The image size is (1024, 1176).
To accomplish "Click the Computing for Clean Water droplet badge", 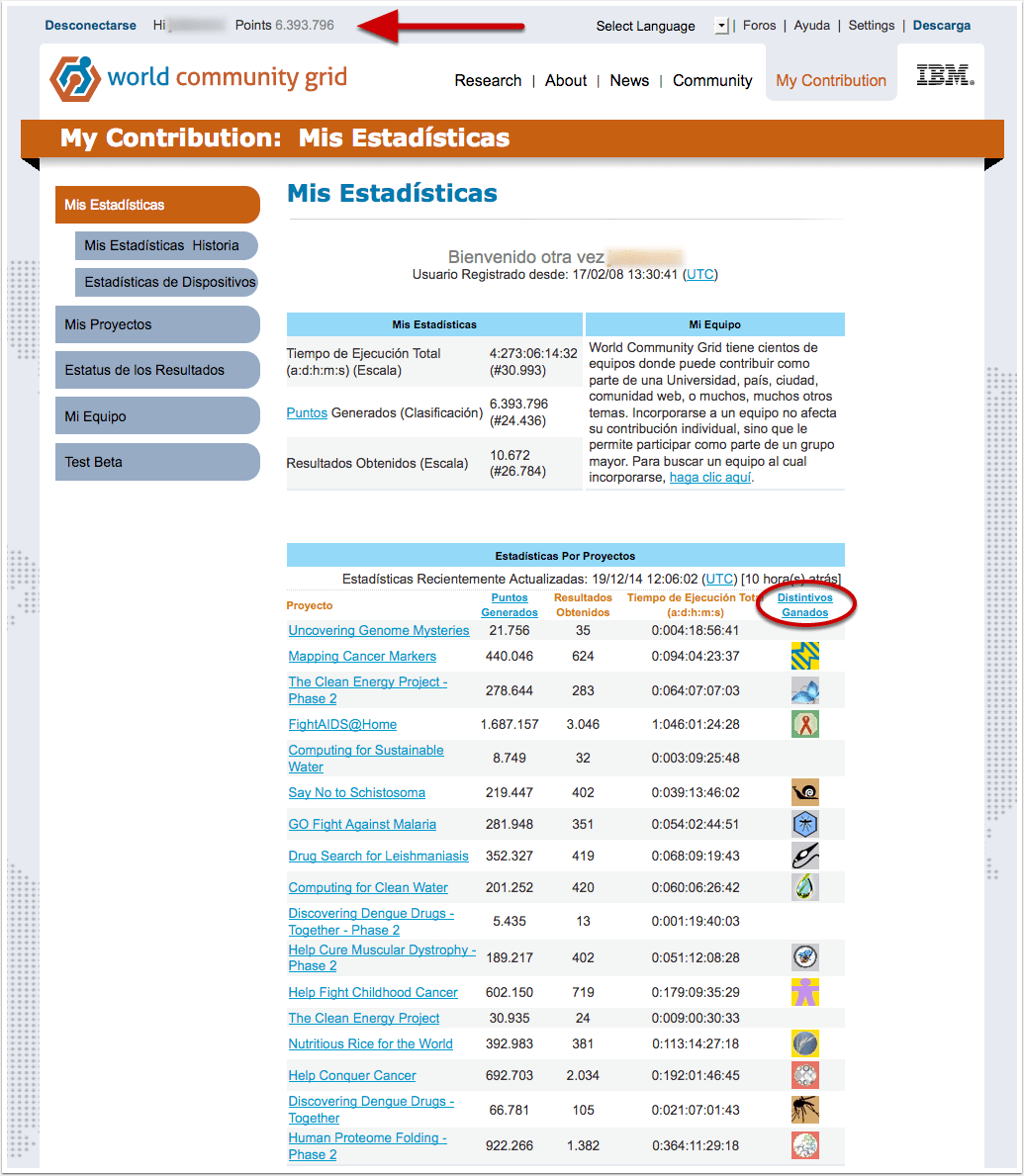I will coord(804,887).
